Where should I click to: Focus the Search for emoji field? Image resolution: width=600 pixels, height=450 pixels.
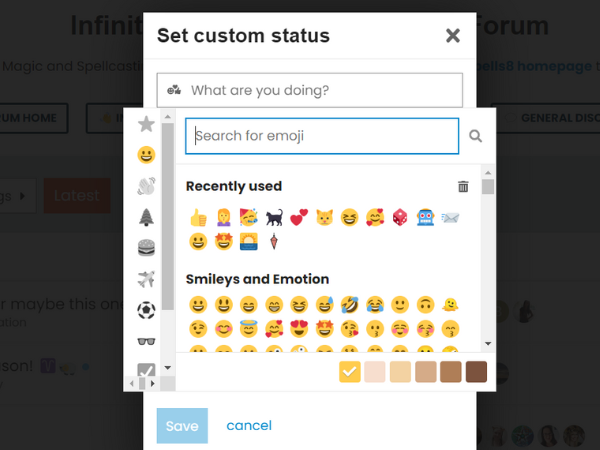point(322,136)
